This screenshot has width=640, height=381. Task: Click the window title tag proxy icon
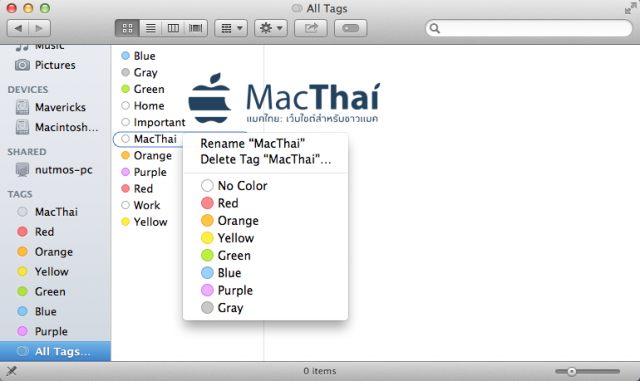(x=297, y=8)
